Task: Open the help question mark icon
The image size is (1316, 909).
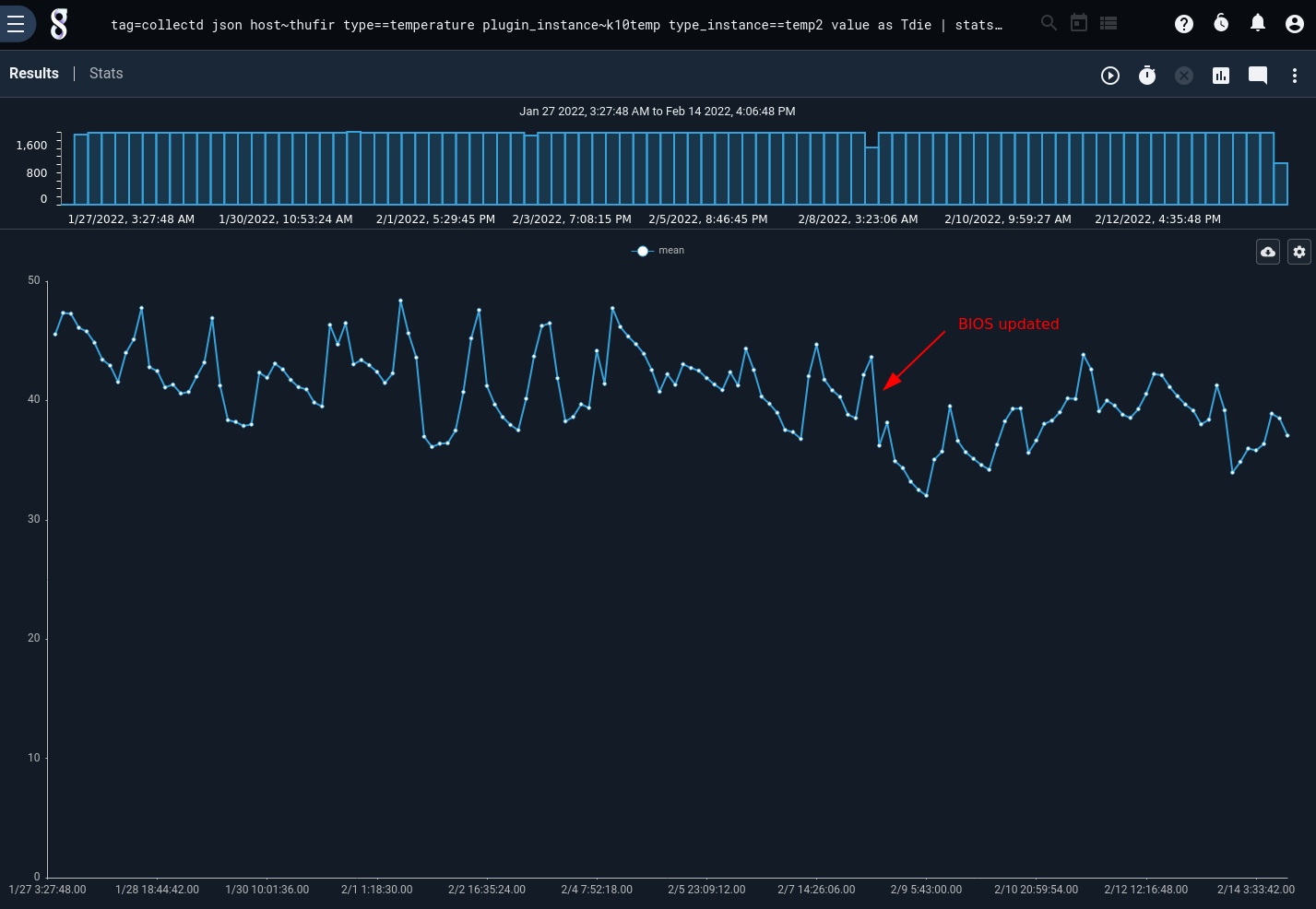Action: (1184, 24)
